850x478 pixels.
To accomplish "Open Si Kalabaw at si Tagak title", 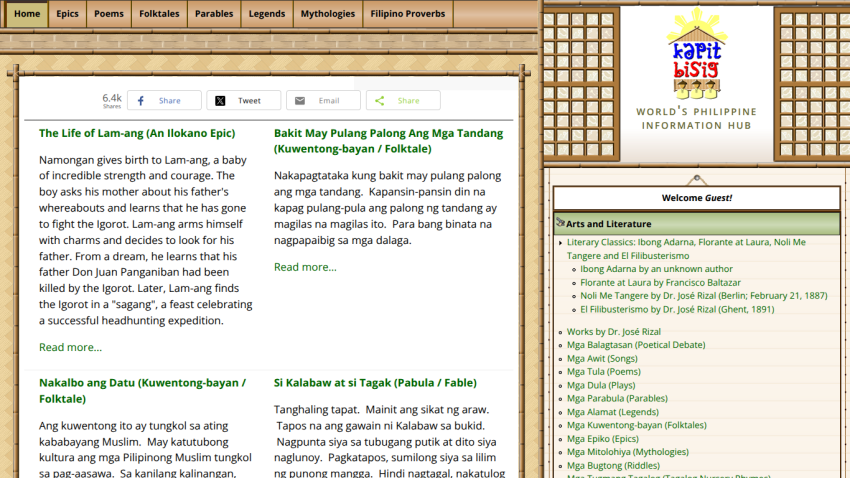I will pyautogui.click(x=375, y=383).
